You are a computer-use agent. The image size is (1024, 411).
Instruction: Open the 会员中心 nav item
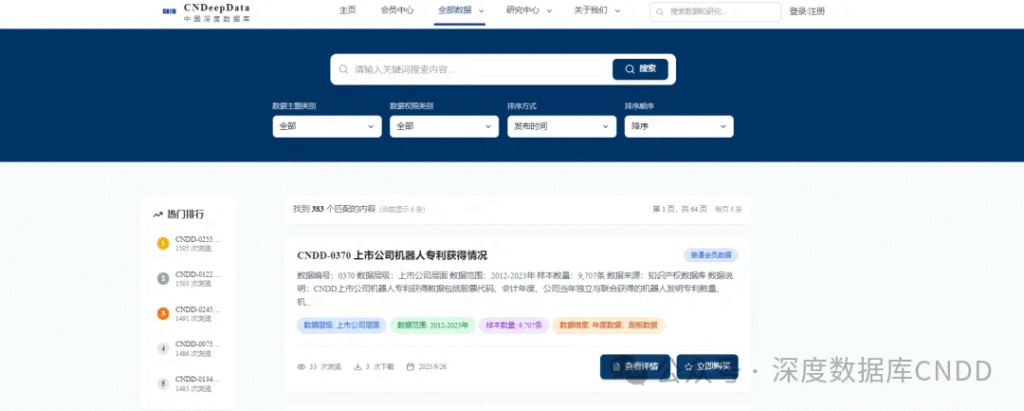tap(397, 11)
